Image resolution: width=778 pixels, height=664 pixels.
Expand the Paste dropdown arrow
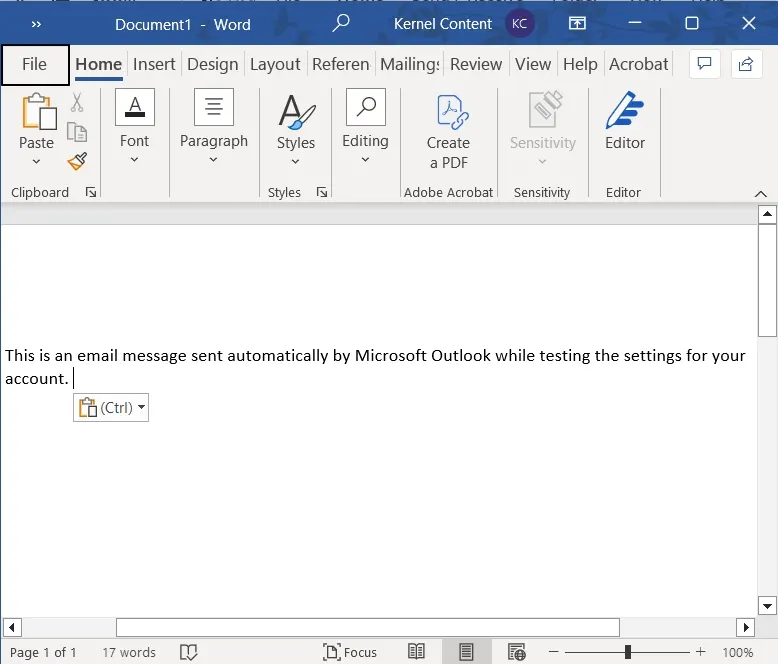tap(36, 161)
